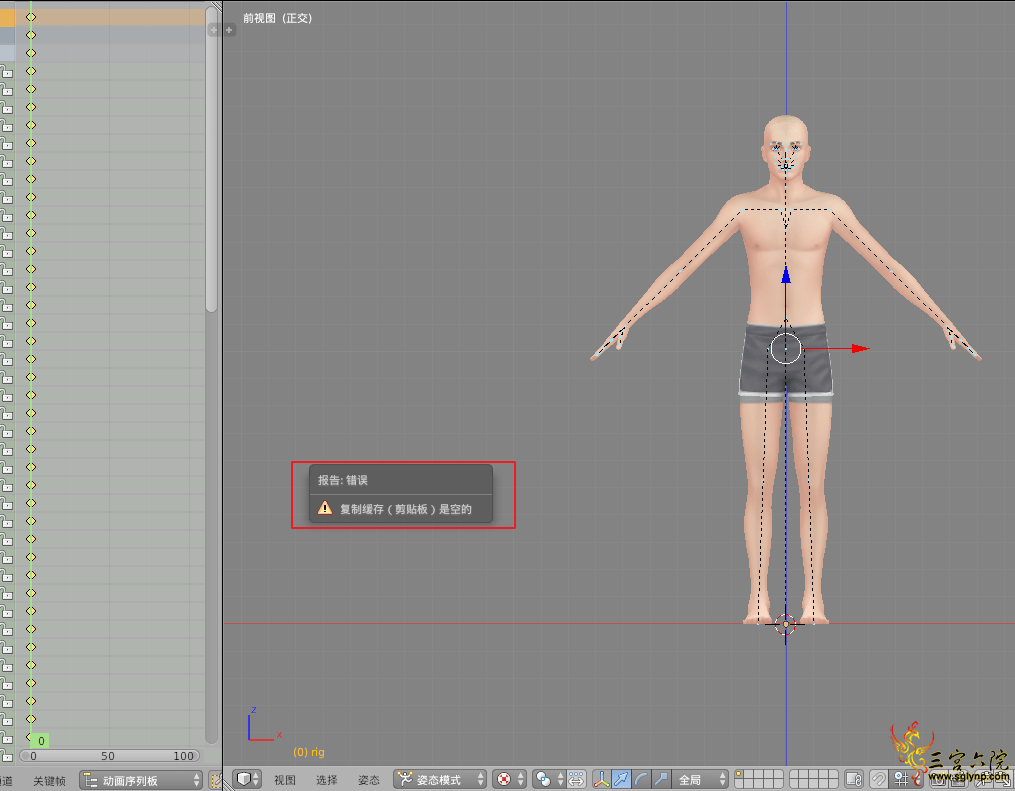Screen dimensions: 1015x791
Task: Open the 动画序列板 mode dropdown
Action: [141, 780]
